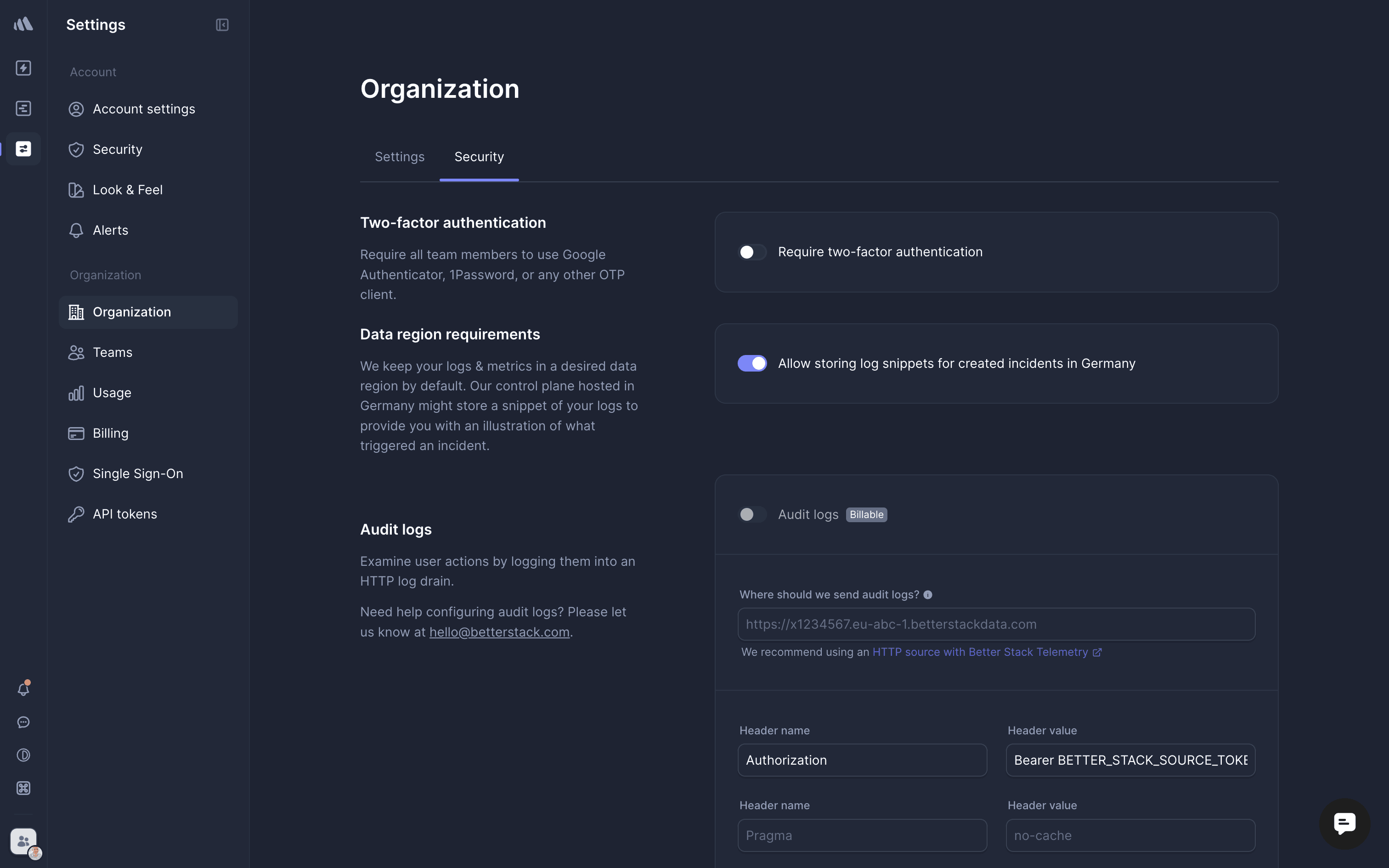
Task: Open HTTP source with Better Stack Telemetry link
Action: (x=980, y=652)
